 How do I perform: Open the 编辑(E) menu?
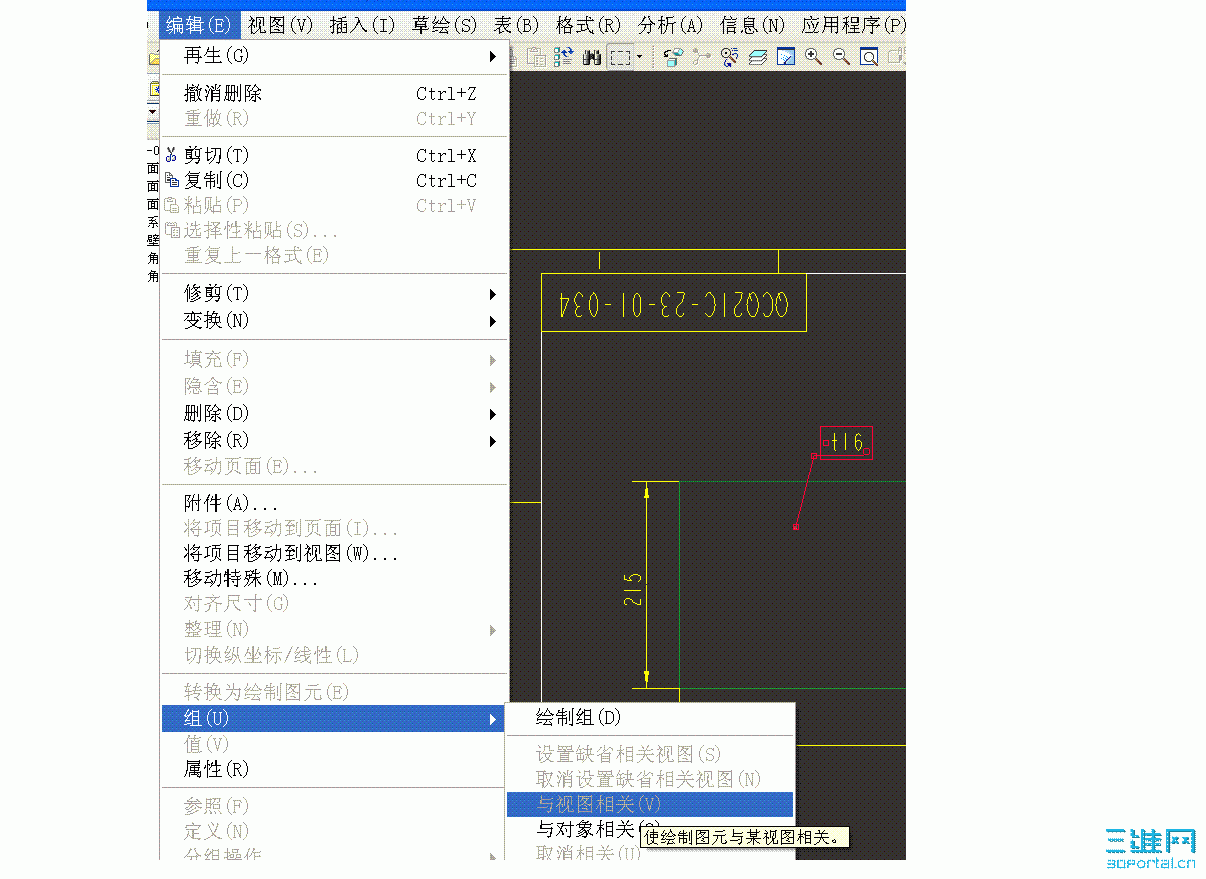click(x=199, y=25)
